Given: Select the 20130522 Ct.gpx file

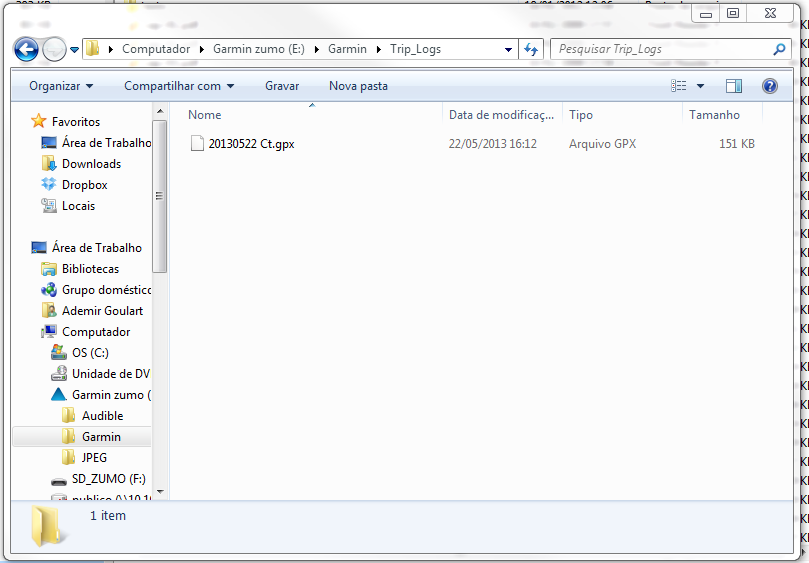Looking at the screenshot, I should coord(251,144).
